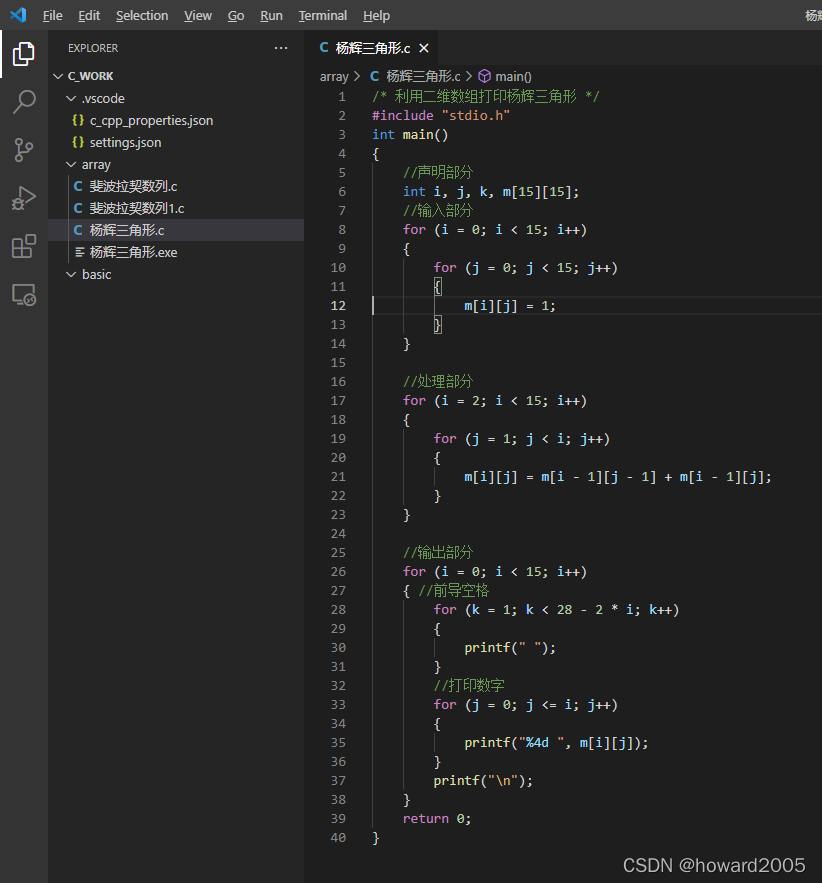Screen dimensions: 822x883
Task: Place cursor on #include "stdio.h" line
Action: pyautogui.click(x=441, y=115)
